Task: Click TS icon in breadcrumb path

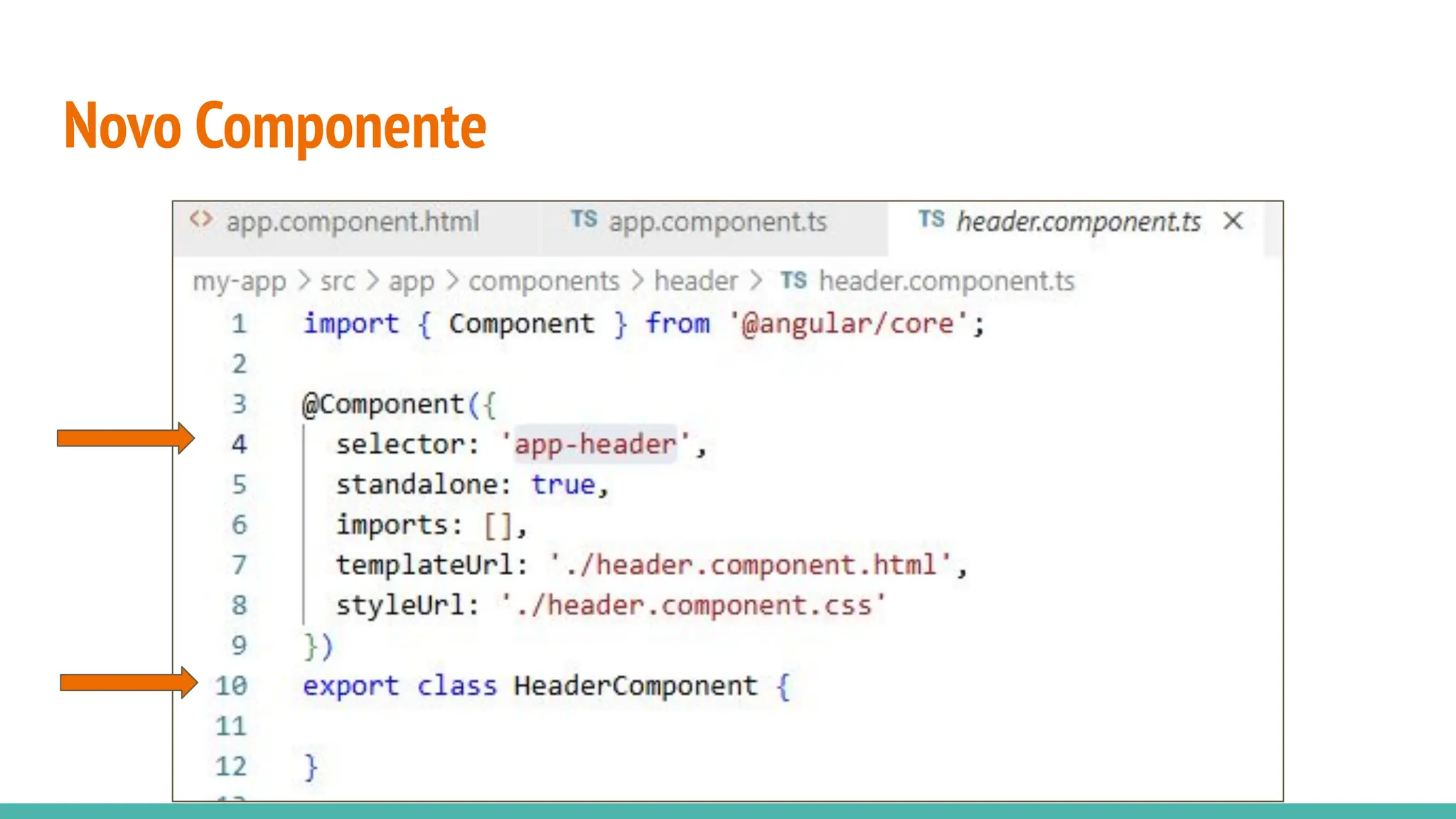Action: click(x=793, y=281)
